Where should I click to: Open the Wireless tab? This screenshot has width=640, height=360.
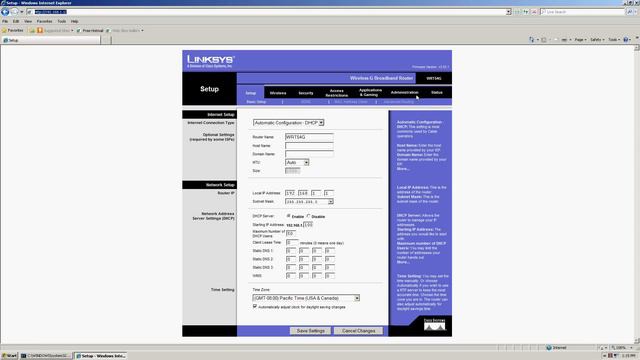(278, 93)
